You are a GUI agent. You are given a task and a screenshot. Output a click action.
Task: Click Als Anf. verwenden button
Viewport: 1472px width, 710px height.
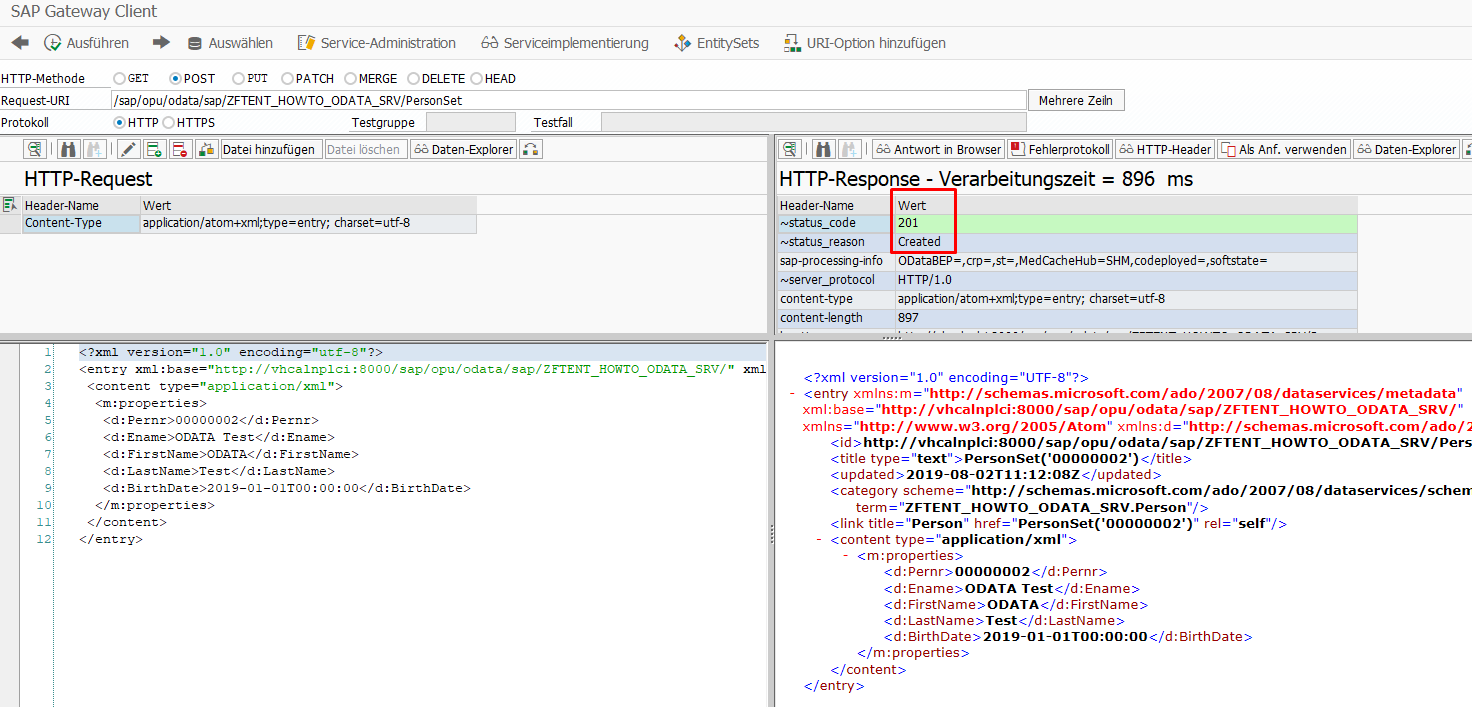pos(1284,149)
